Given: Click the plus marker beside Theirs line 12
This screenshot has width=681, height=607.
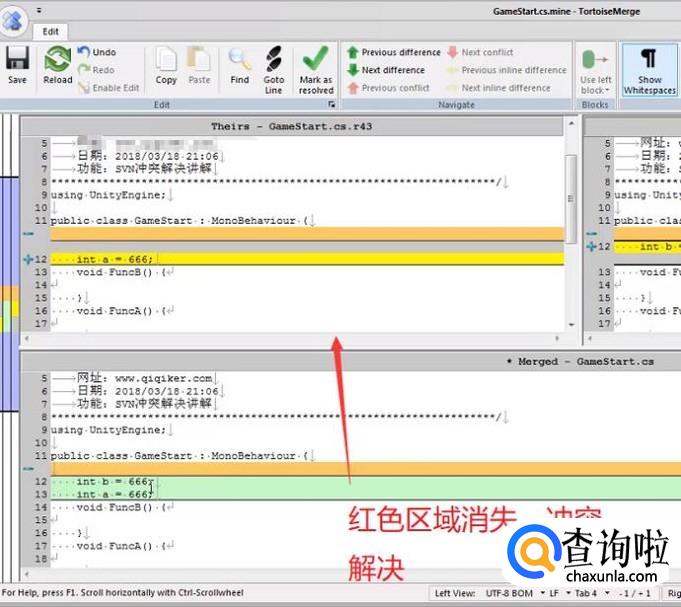Looking at the screenshot, I should 28,259.
